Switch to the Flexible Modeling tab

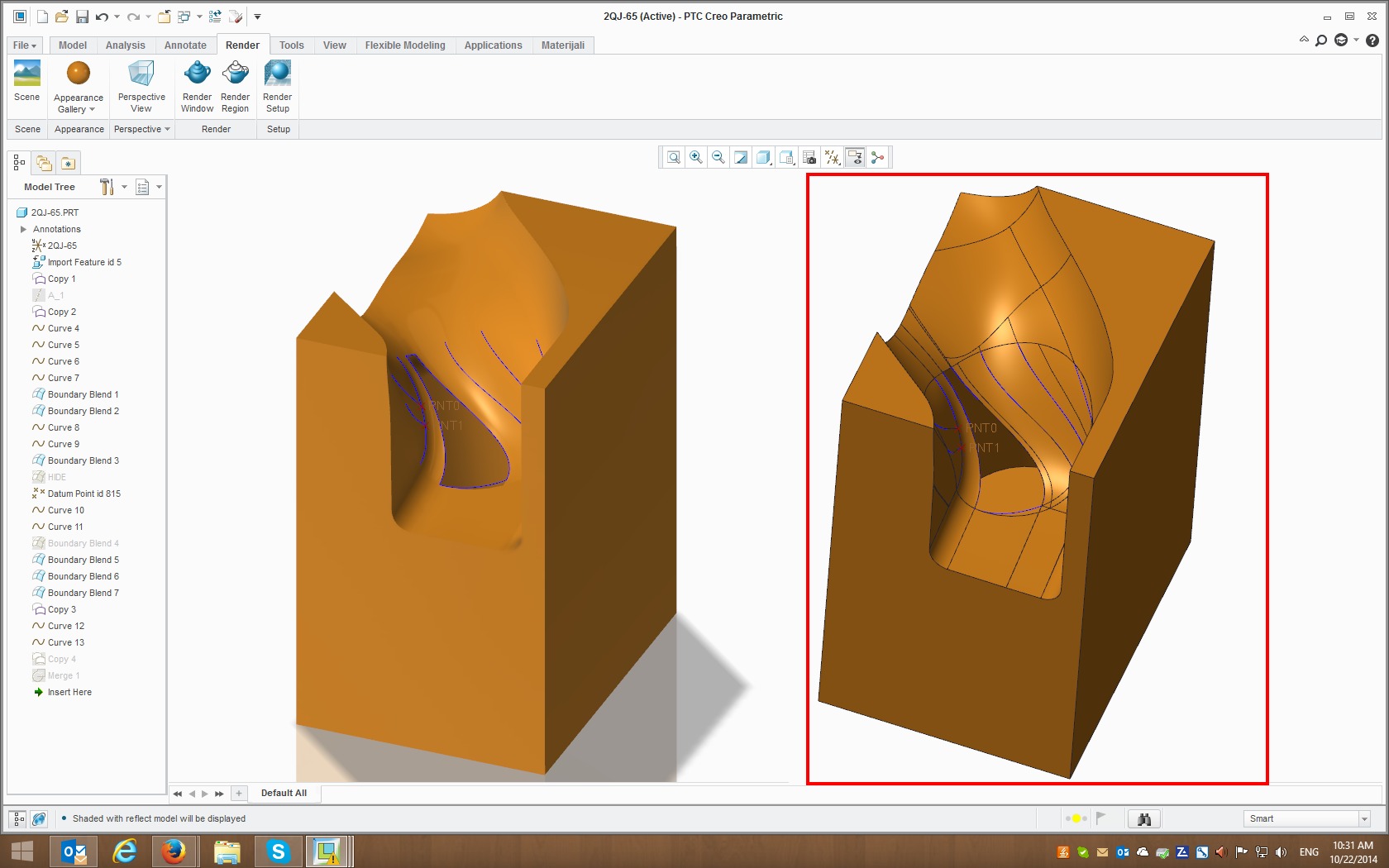tap(405, 45)
